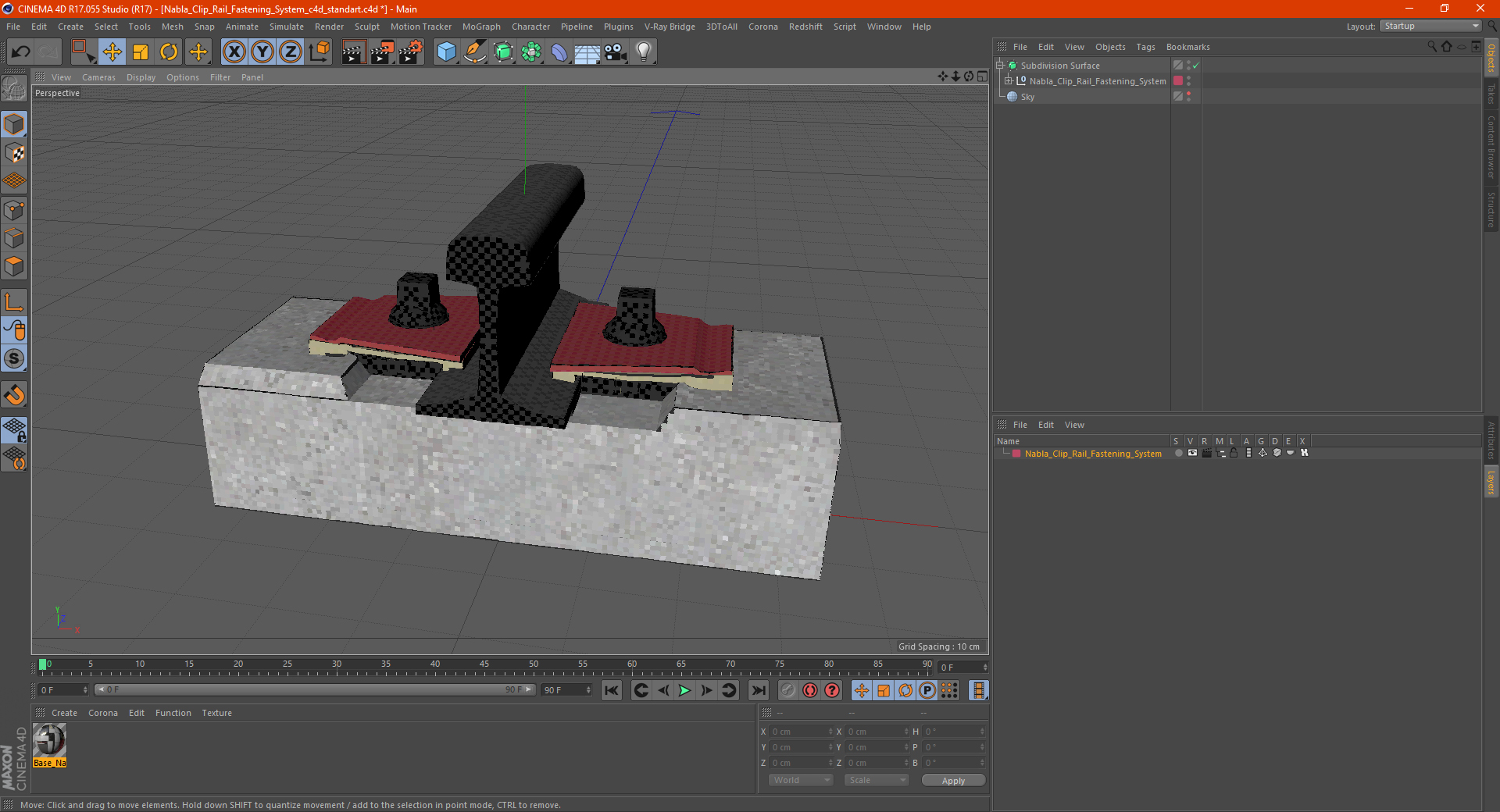Click frame 45 on the timeline ruler
The image size is (1500, 812).
point(484,666)
